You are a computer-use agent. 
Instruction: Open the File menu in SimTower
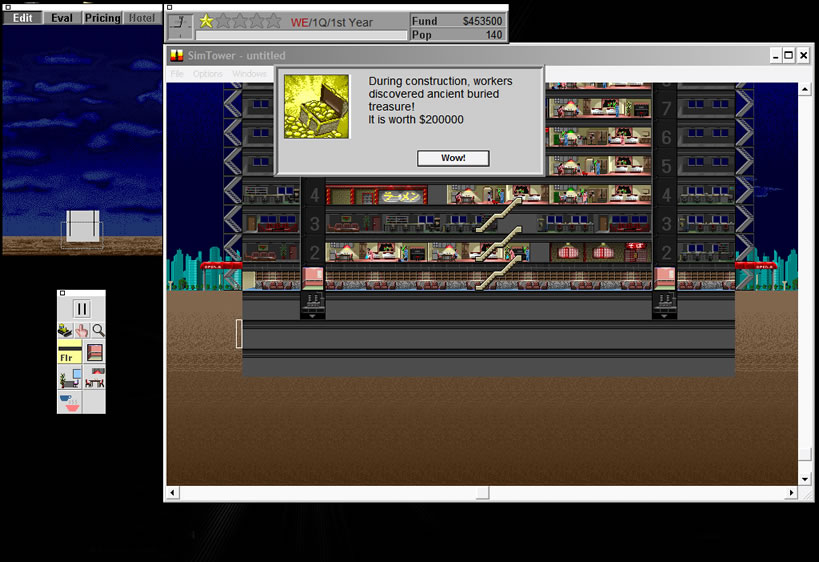click(177, 74)
